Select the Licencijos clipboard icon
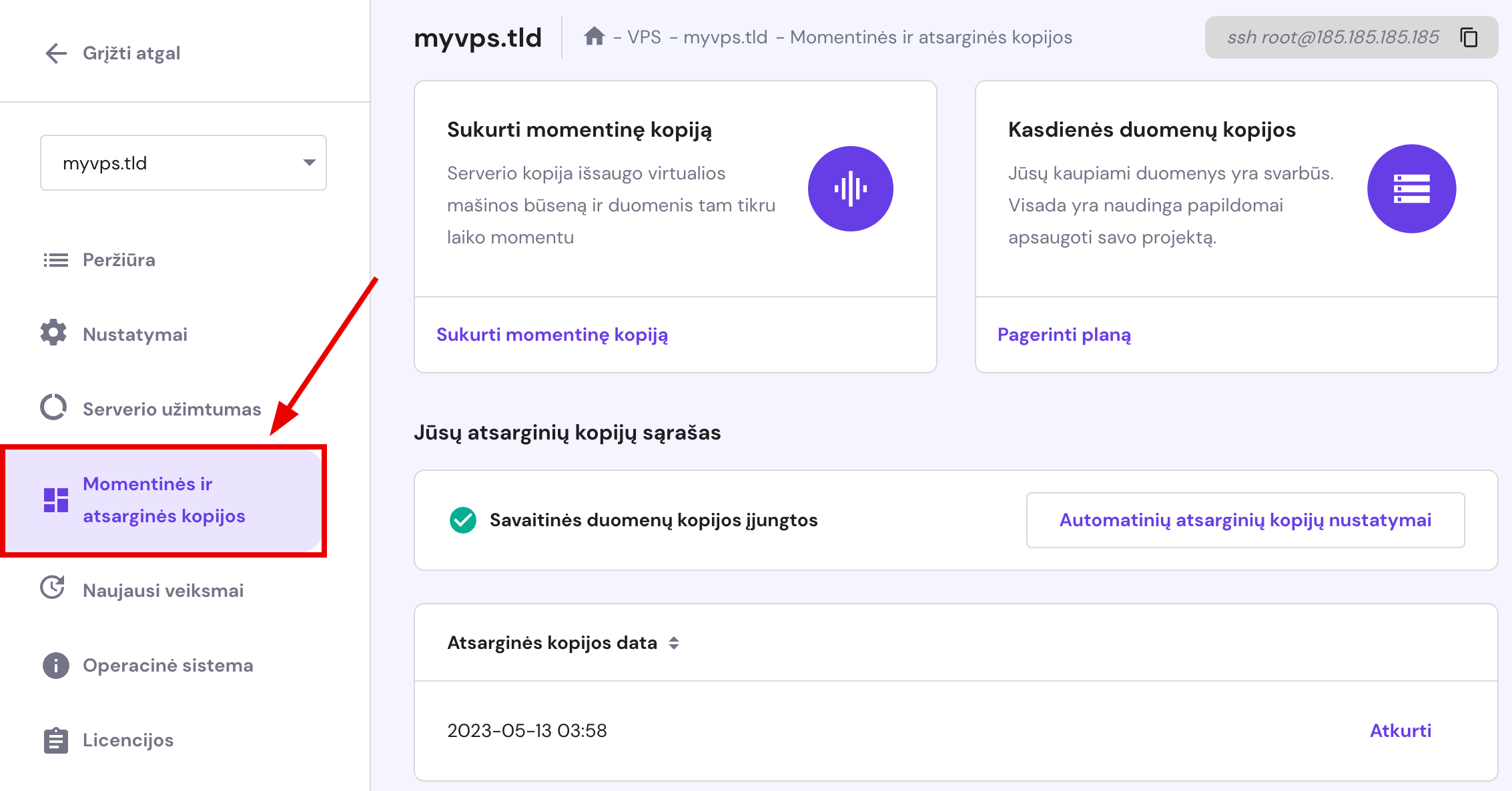 click(x=54, y=740)
